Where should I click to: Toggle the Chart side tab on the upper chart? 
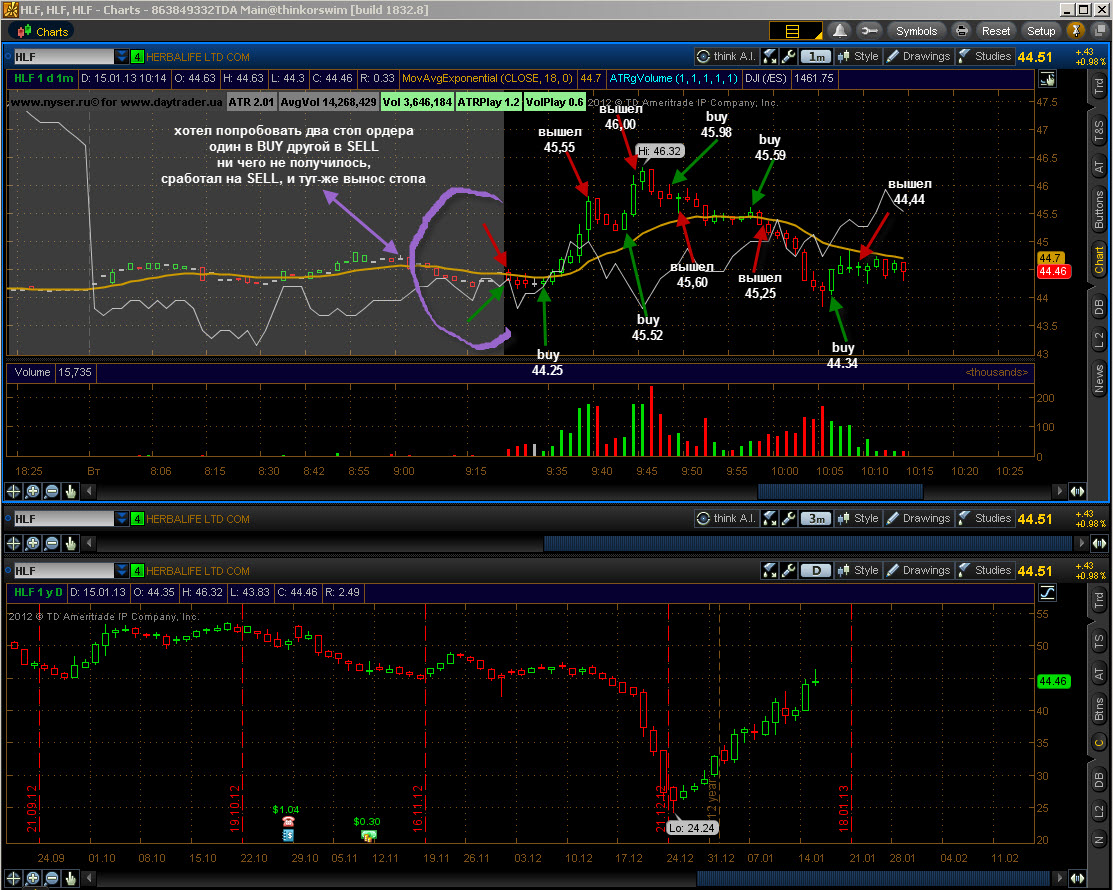click(1099, 260)
